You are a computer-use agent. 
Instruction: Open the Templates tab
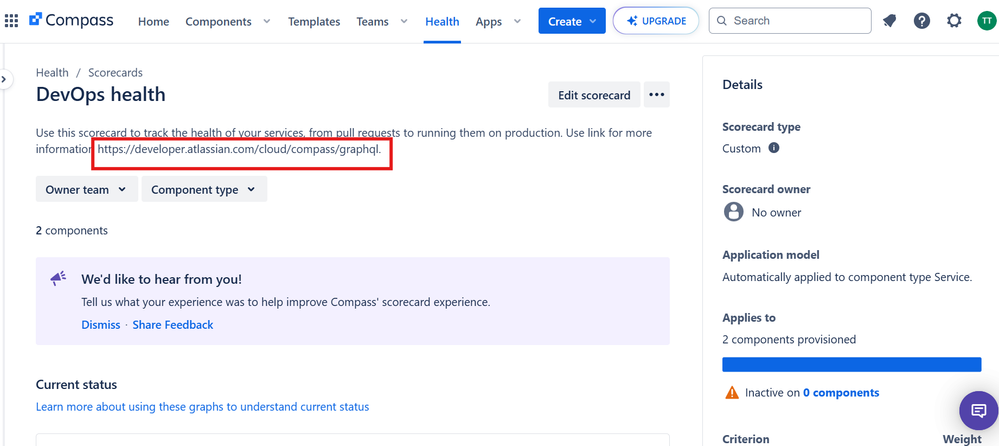pos(314,22)
